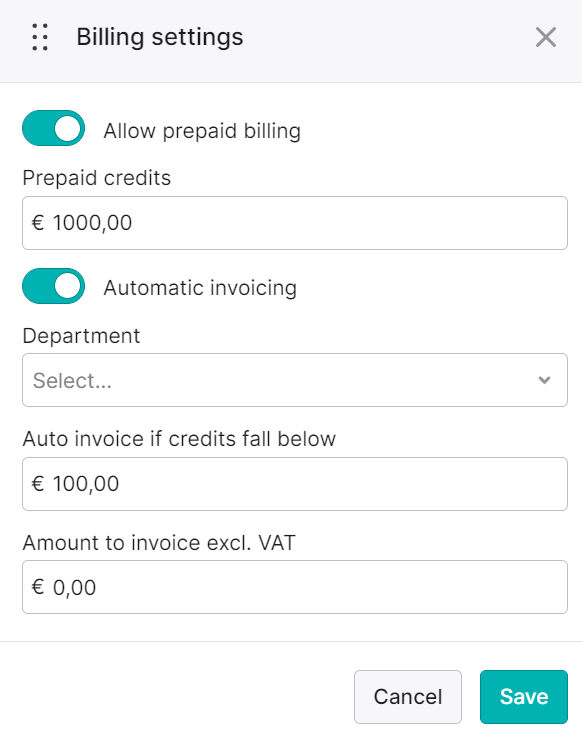The height and width of the screenshot is (743, 582).
Task: Click the dotted drag handle icon
Action: pyautogui.click(x=40, y=37)
